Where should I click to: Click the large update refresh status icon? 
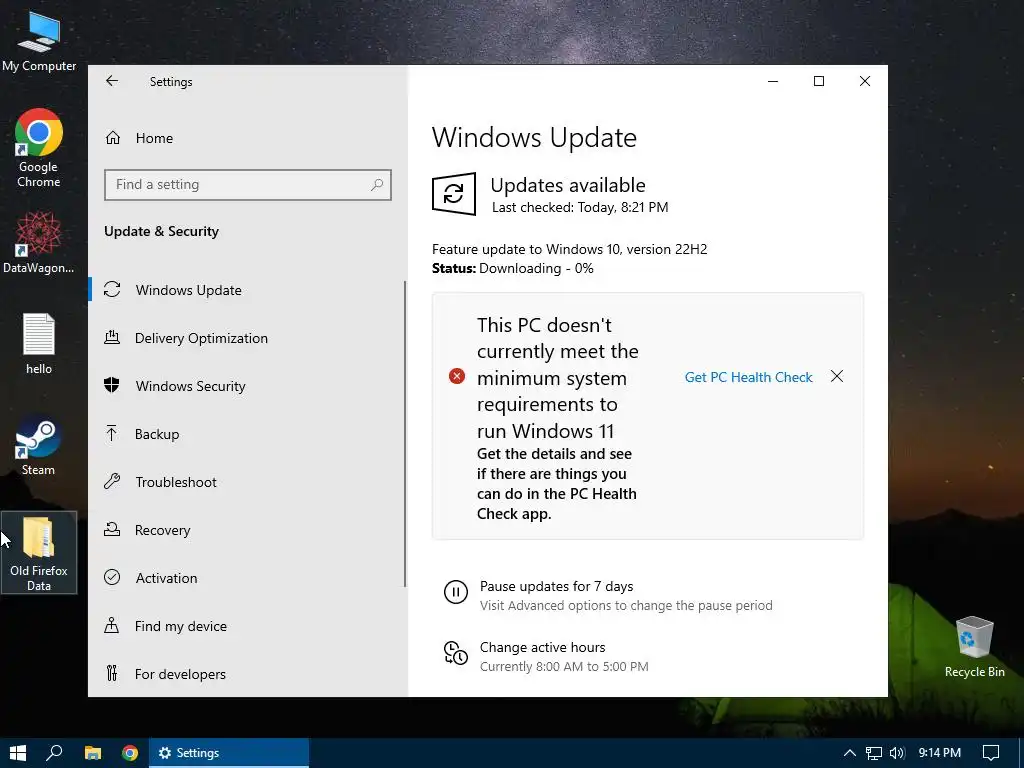coord(454,194)
